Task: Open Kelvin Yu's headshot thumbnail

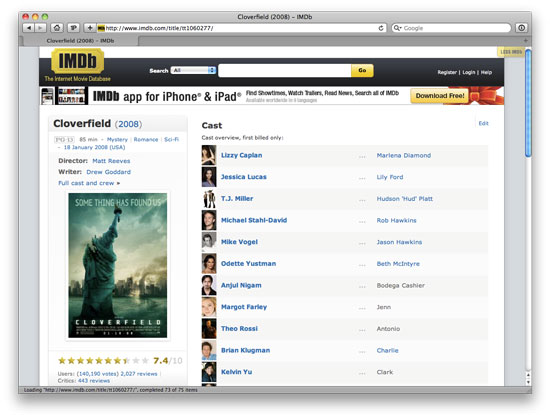Action: [x=209, y=372]
